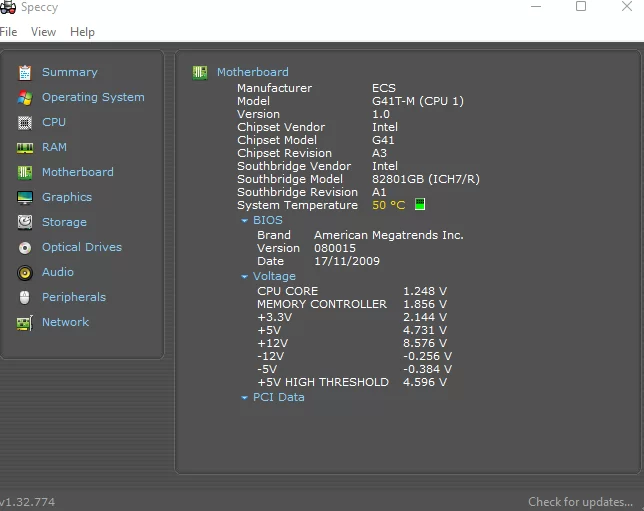Click the PCI Data section label
This screenshot has width=644, height=511.
(x=278, y=397)
